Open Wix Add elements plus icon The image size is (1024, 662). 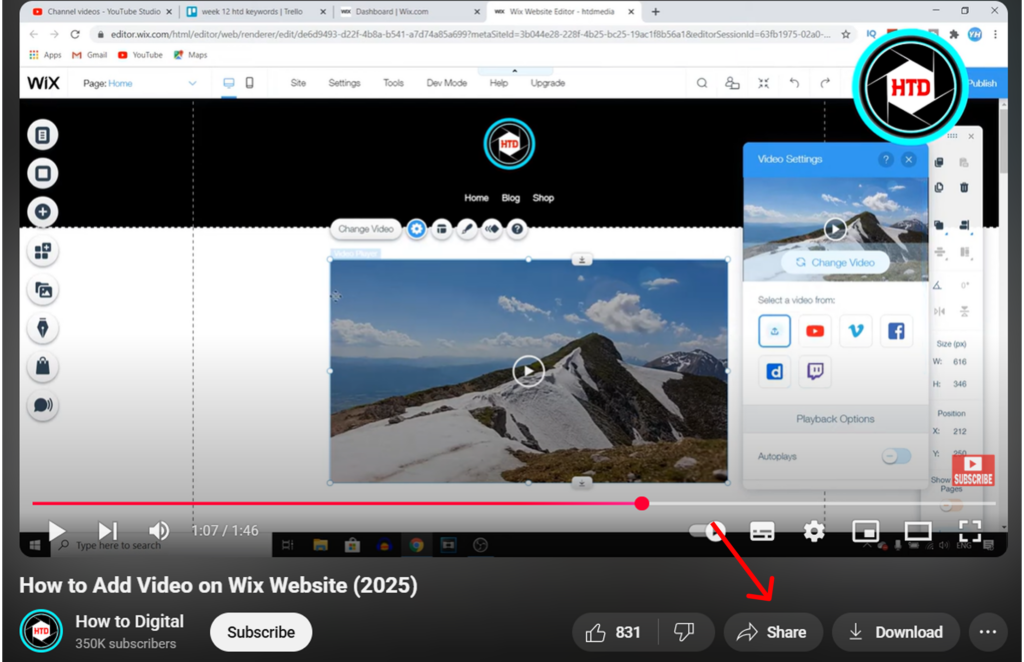(x=42, y=212)
